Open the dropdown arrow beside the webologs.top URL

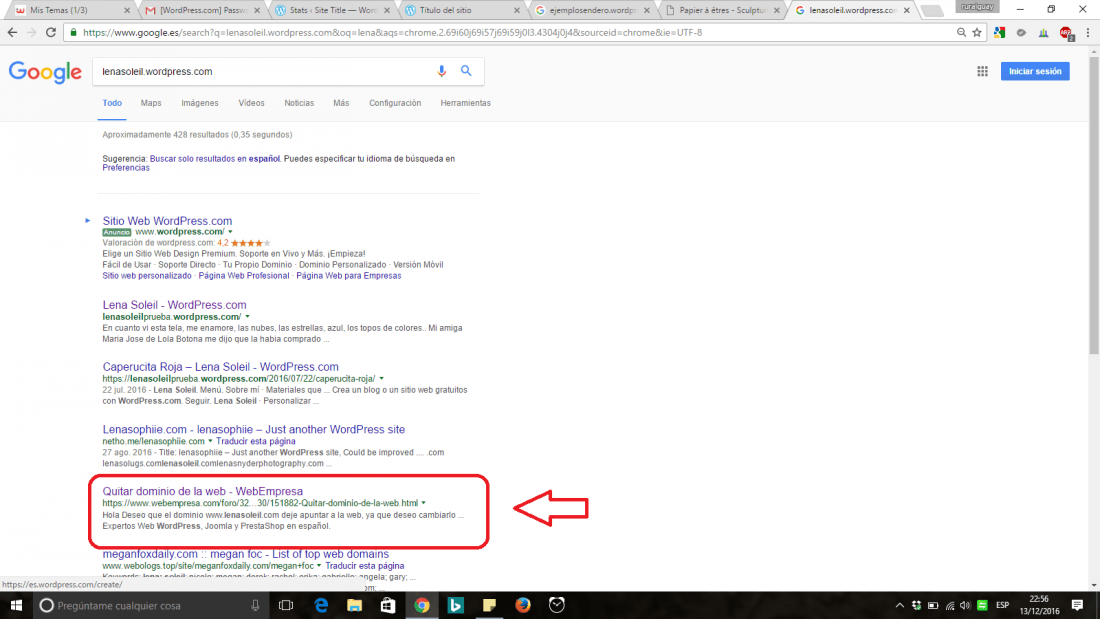pyautogui.click(x=319, y=566)
